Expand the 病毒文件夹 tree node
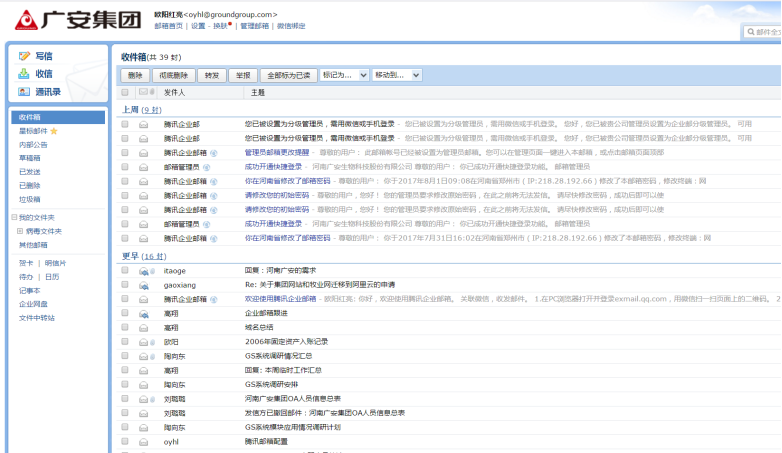 20,231
